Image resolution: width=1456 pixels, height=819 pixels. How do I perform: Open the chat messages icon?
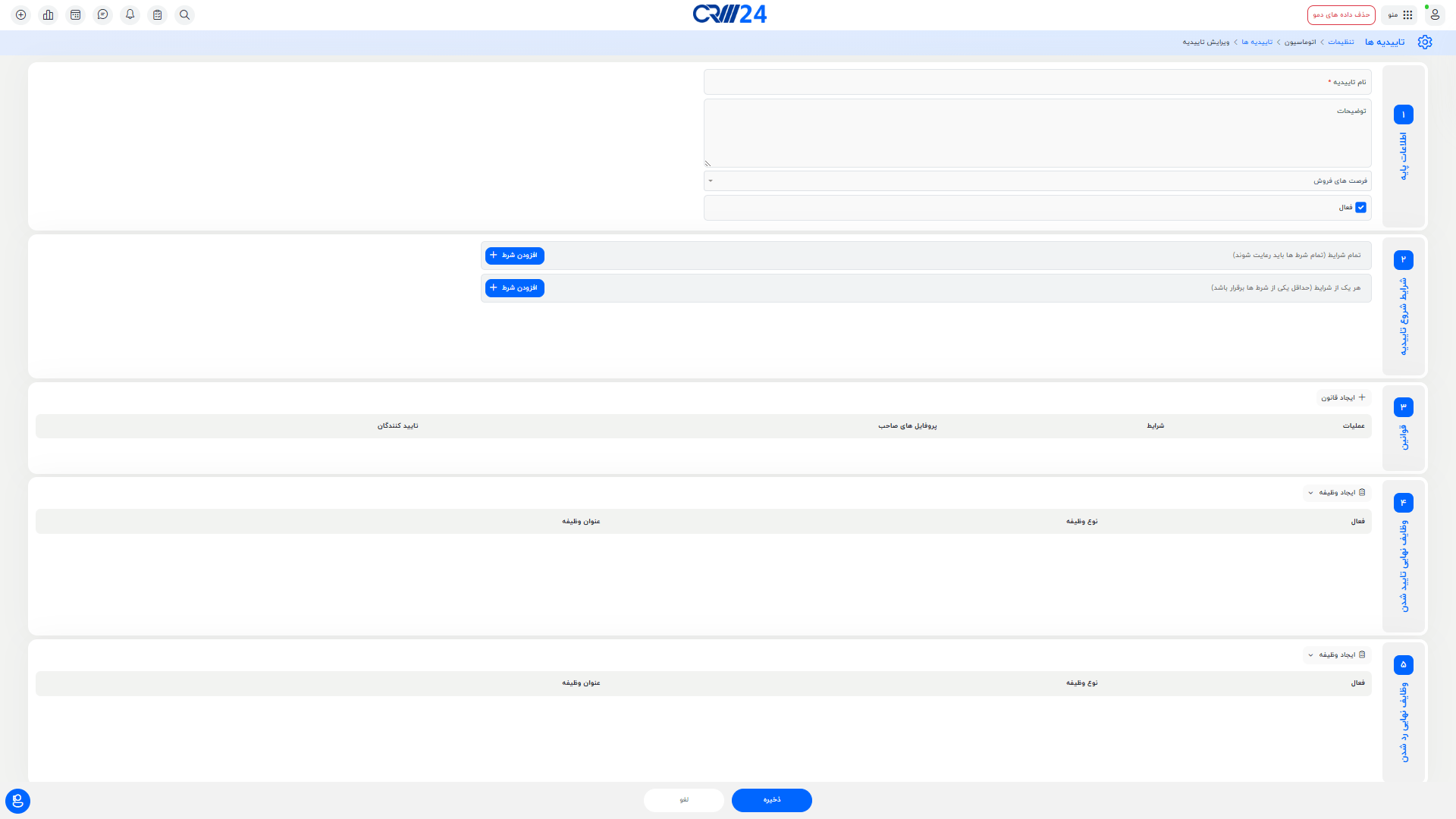point(103,14)
